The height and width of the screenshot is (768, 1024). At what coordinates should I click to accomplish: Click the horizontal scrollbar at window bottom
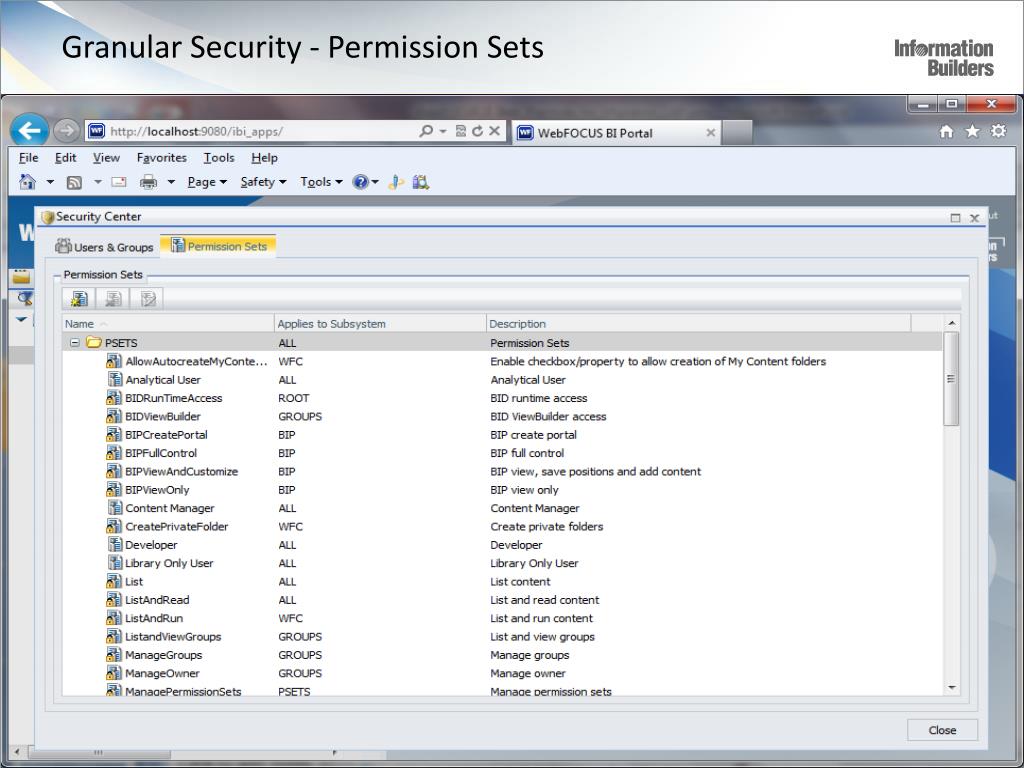(97, 752)
